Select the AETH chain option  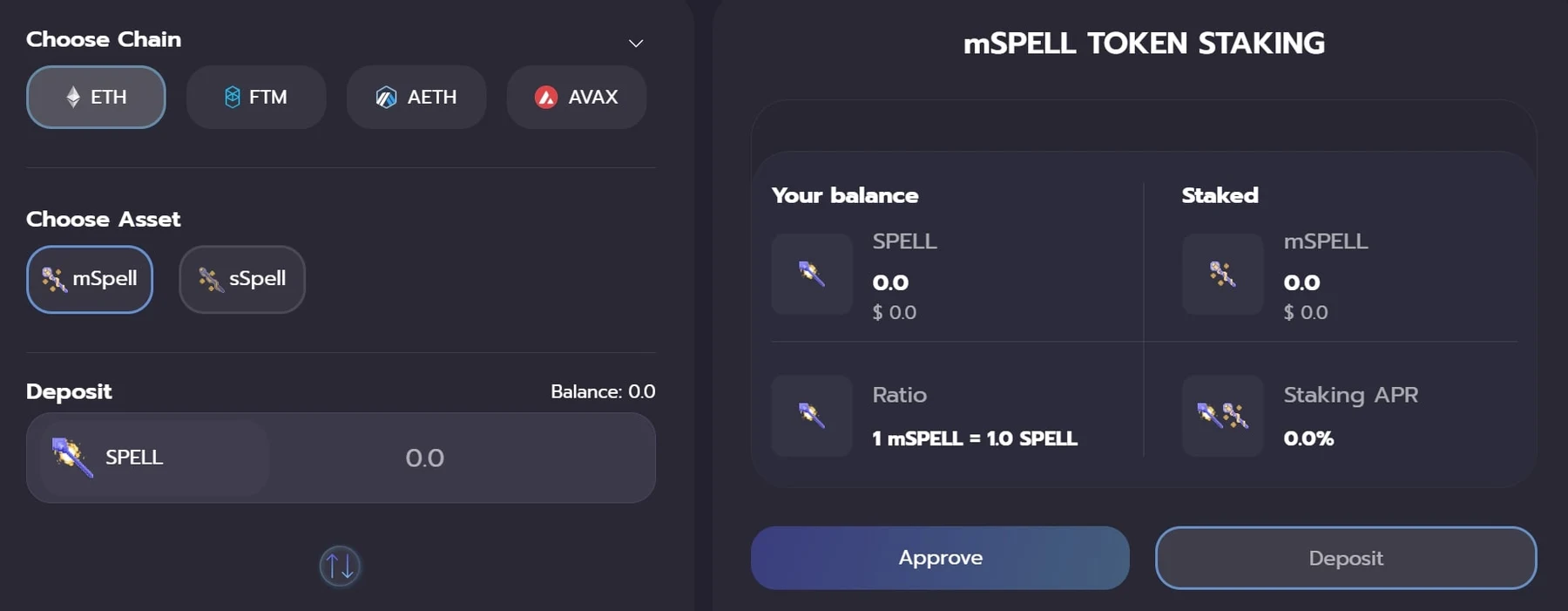416,97
